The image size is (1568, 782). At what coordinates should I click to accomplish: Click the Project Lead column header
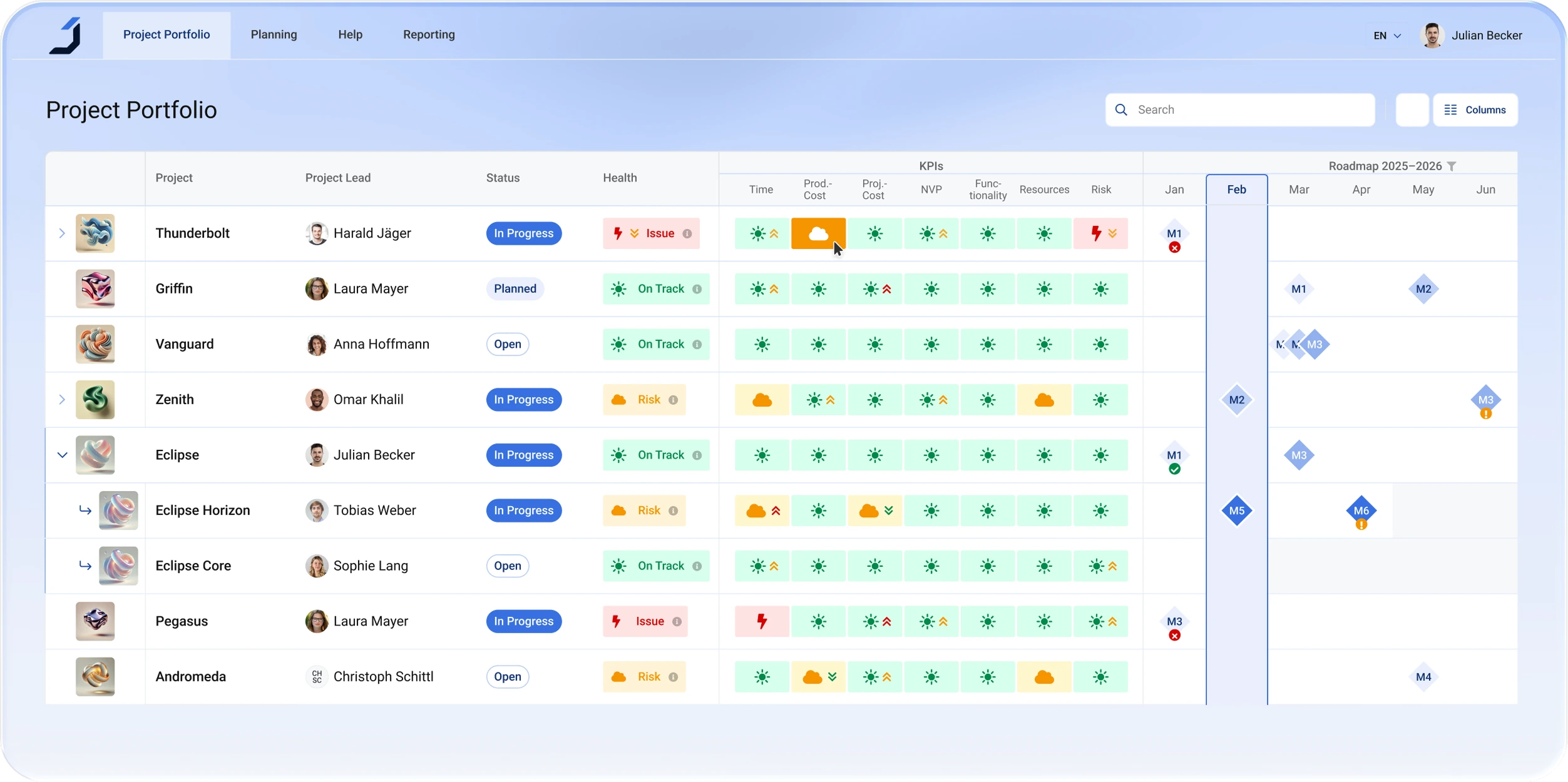click(x=338, y=178)
